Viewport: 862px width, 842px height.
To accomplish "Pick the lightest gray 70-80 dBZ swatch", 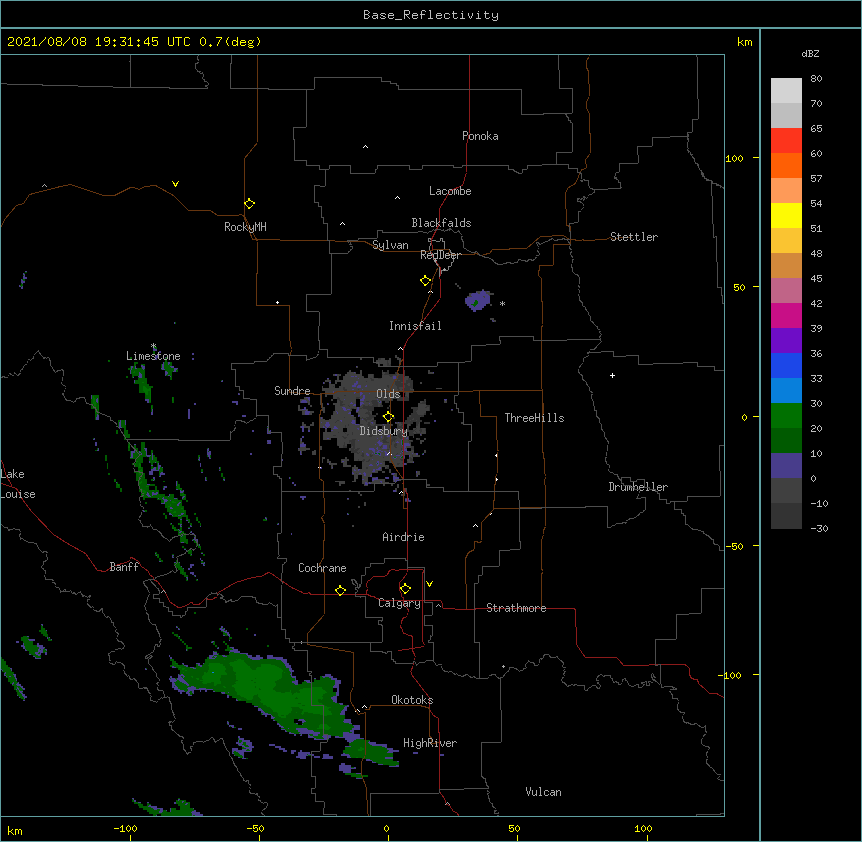I will coord(786,91).
